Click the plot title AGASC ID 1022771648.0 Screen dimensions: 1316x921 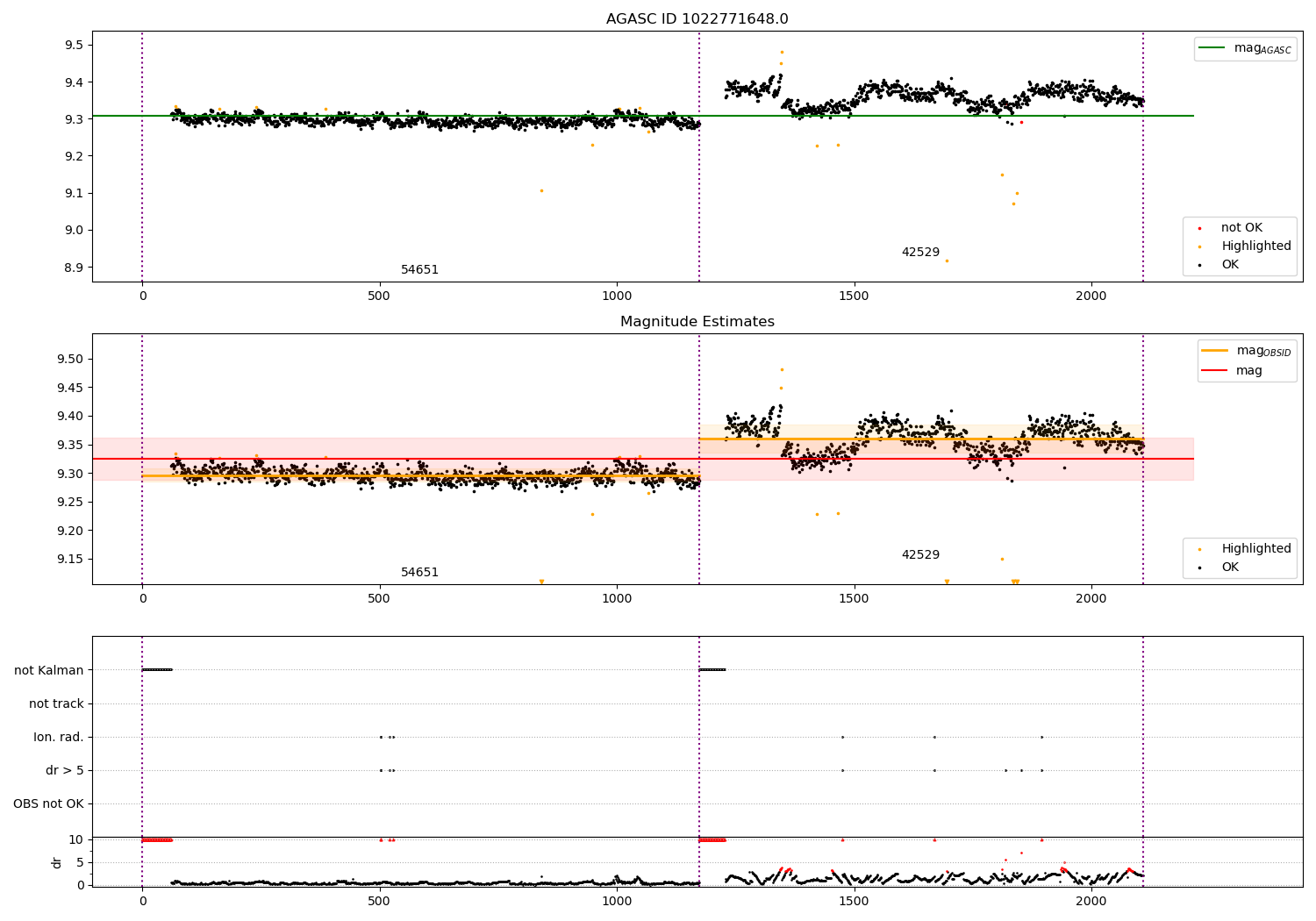697,19
